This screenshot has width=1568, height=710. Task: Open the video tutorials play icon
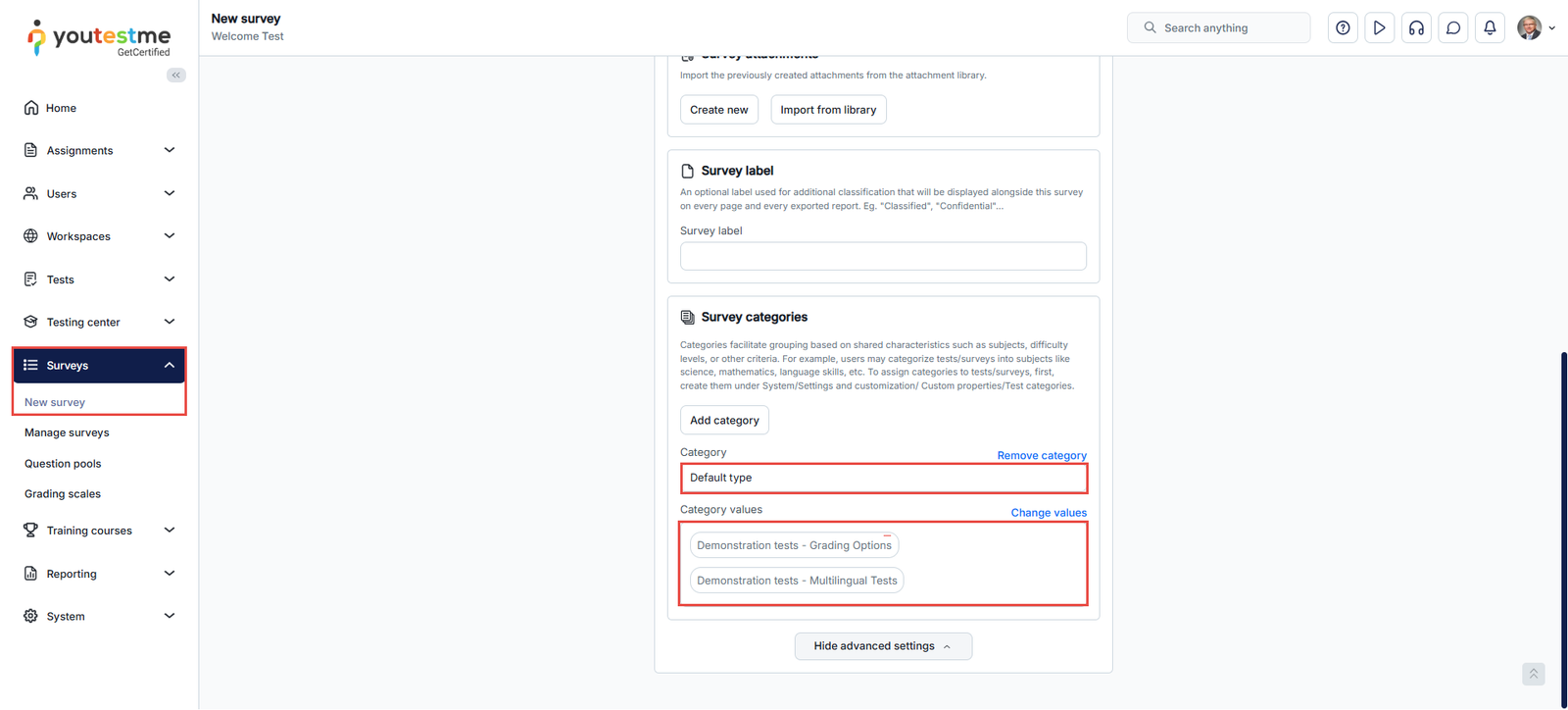coord(1379,28)
